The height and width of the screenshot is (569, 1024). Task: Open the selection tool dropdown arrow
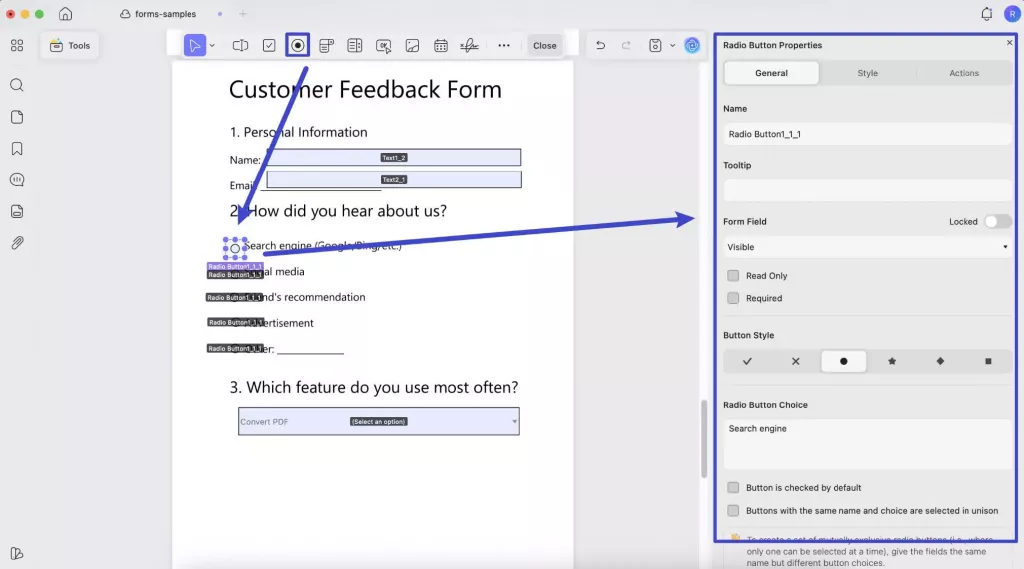coord(212,46)
